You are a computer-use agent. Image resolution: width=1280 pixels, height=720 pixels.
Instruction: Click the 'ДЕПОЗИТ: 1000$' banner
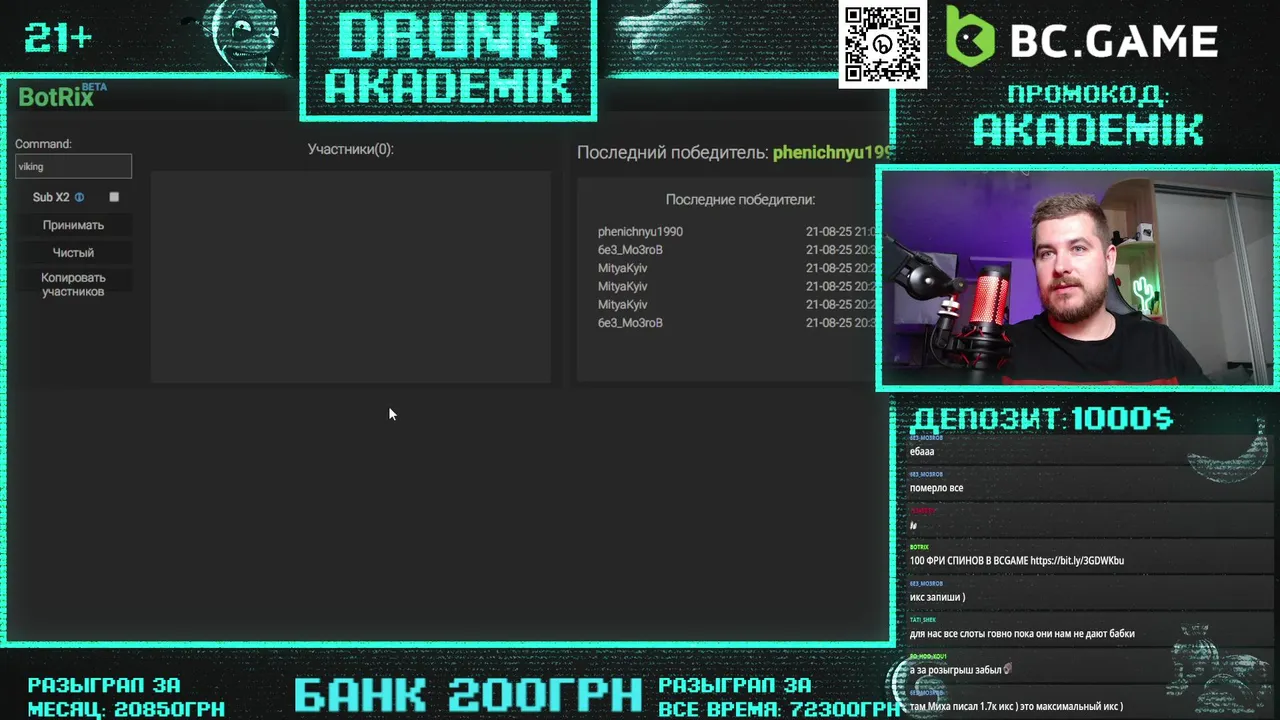[1041, 419]
